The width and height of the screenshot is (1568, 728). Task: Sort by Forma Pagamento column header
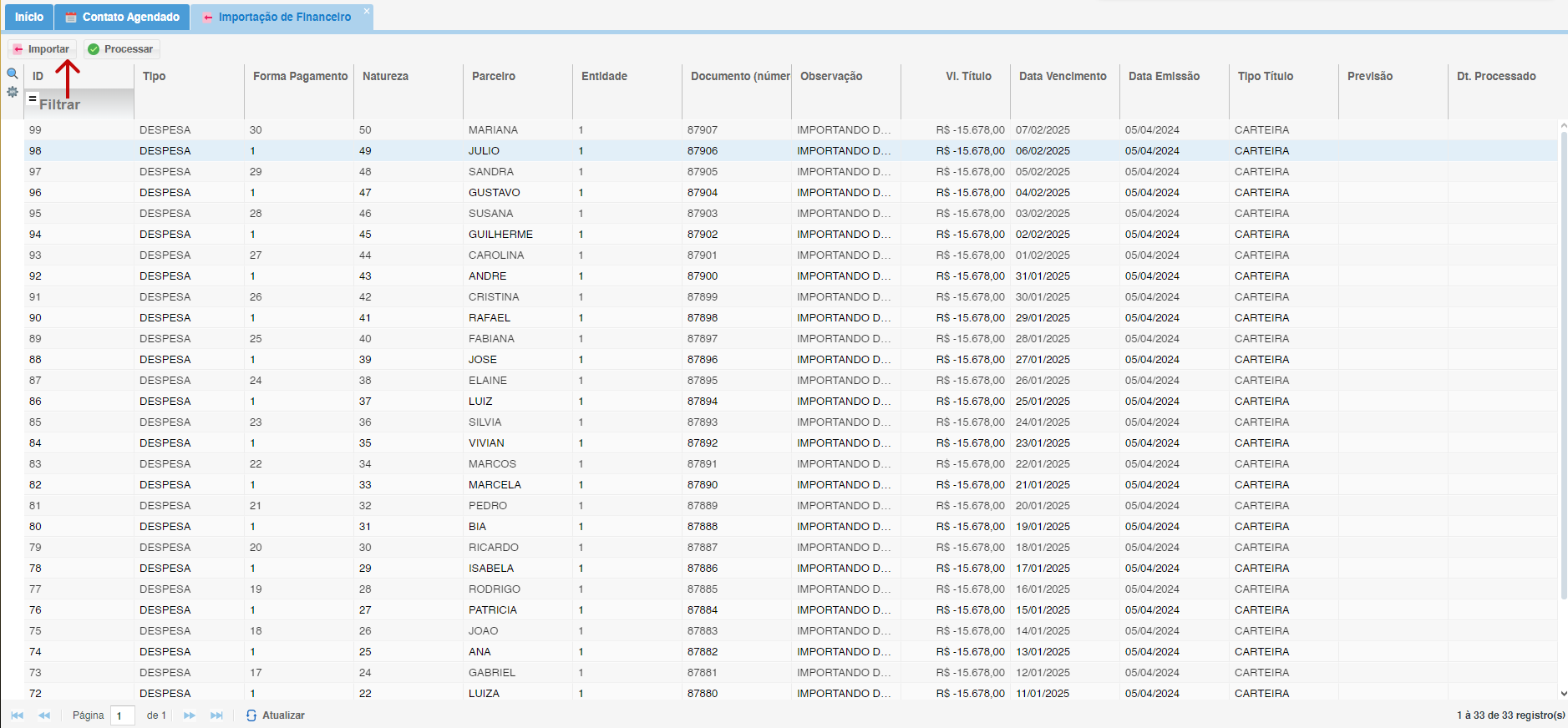300,76
